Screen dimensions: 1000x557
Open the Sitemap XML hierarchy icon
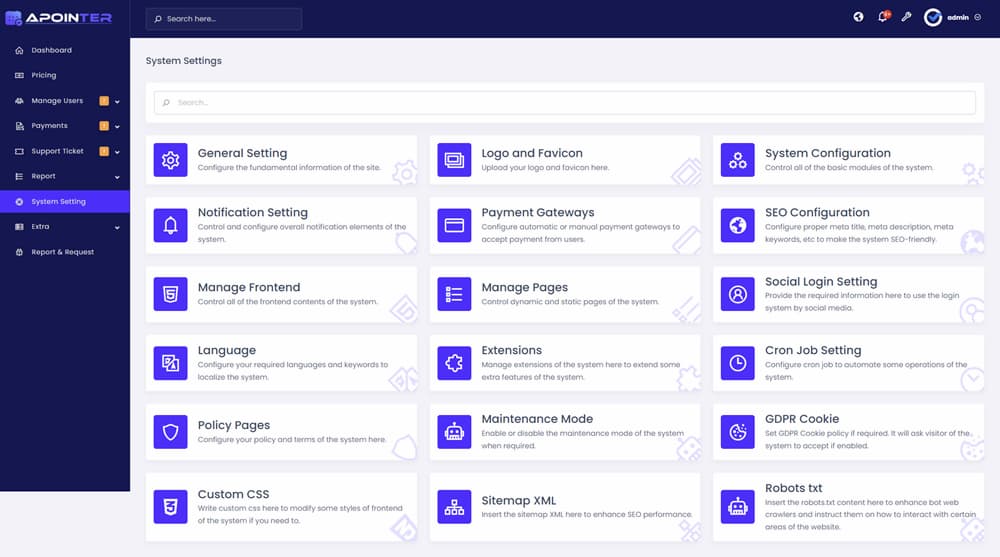point(454,507)
